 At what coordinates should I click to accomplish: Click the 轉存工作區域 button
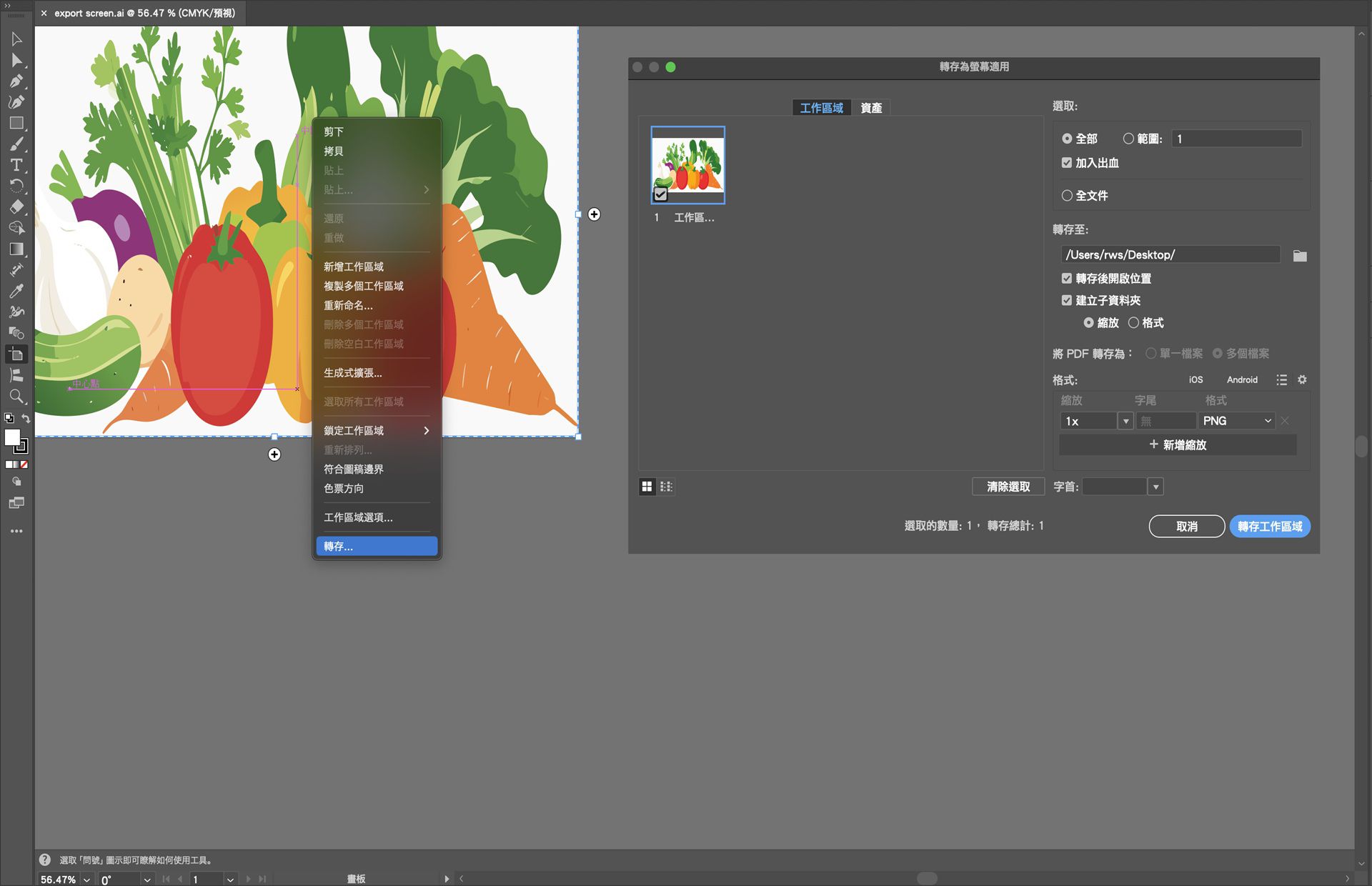[1270, 526]
